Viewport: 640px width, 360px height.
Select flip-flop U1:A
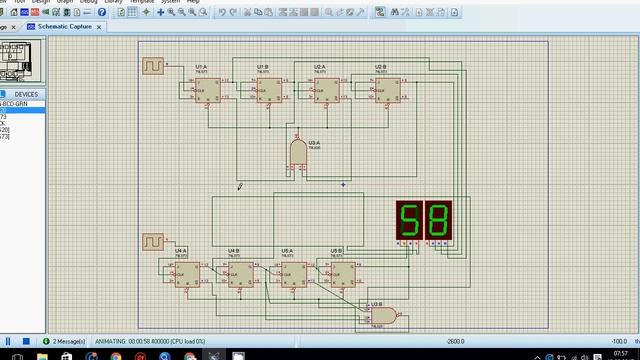(208, 90)
